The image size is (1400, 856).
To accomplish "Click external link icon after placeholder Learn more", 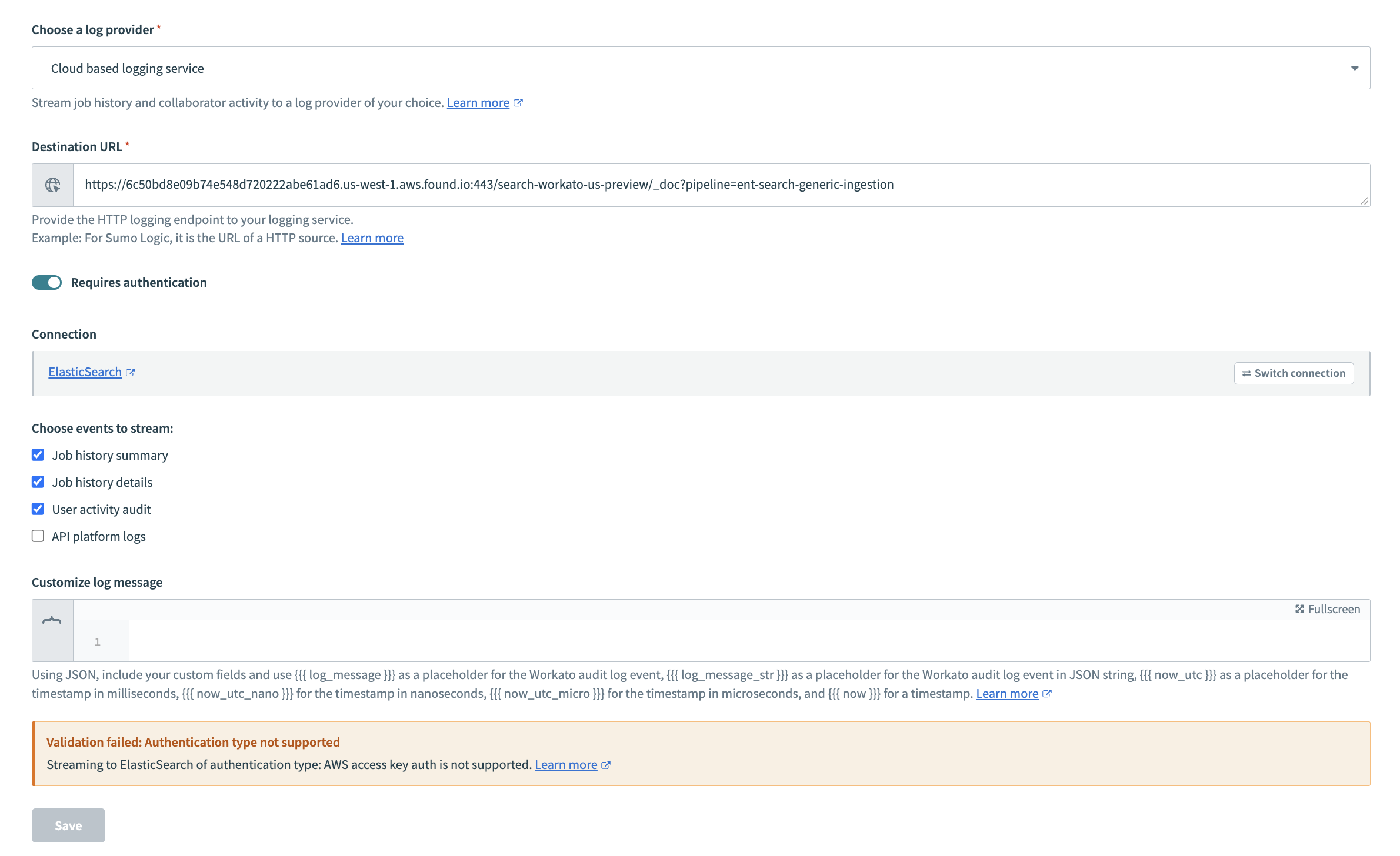I will point(1047,694).
